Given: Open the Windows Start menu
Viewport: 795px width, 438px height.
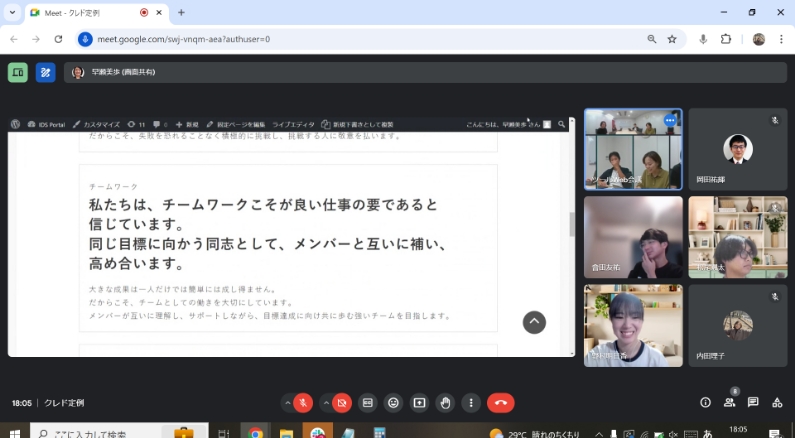Looking at the screenshot, I should [x=15, y=432].
